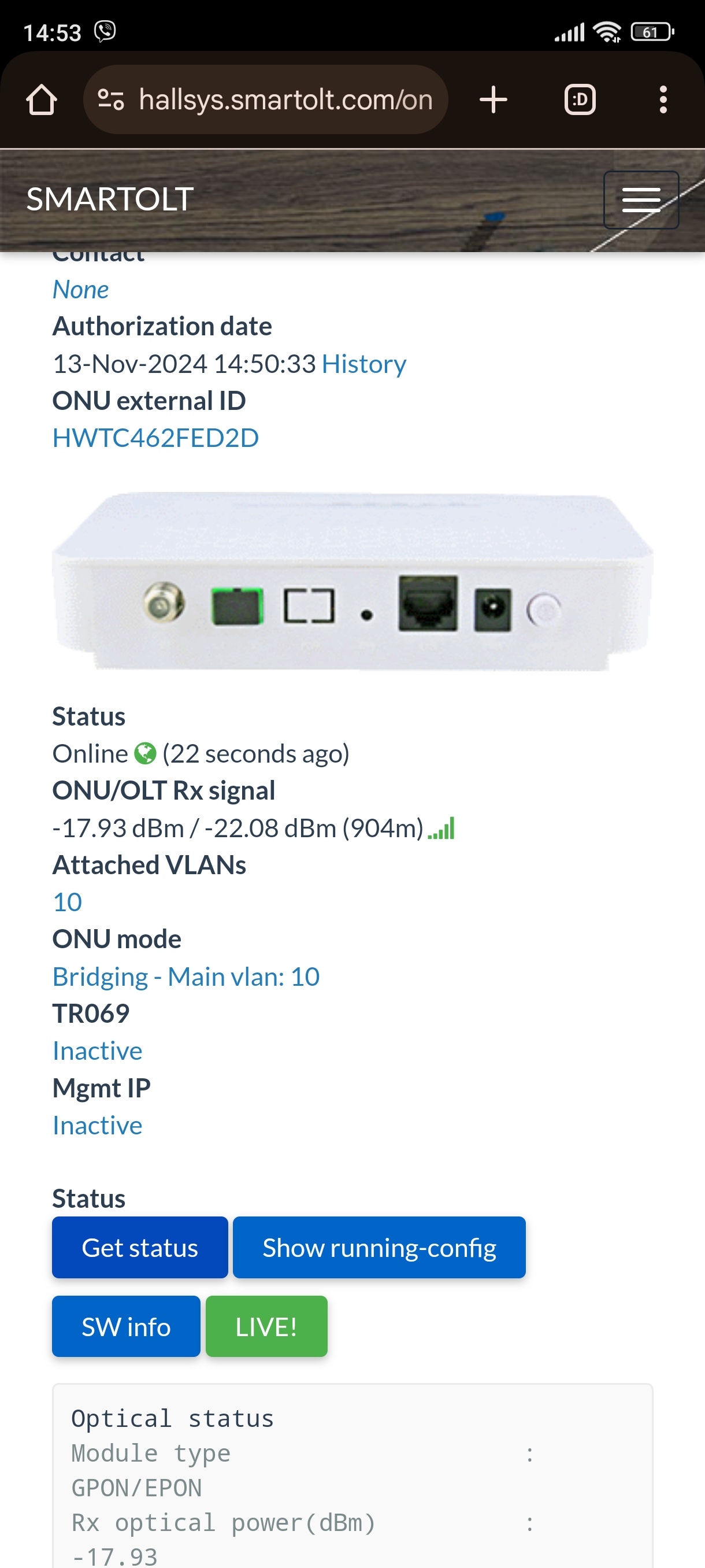705x1568 pixels.
Task: Click the green signal strength bars icon
Action: [x=441, y=829]
